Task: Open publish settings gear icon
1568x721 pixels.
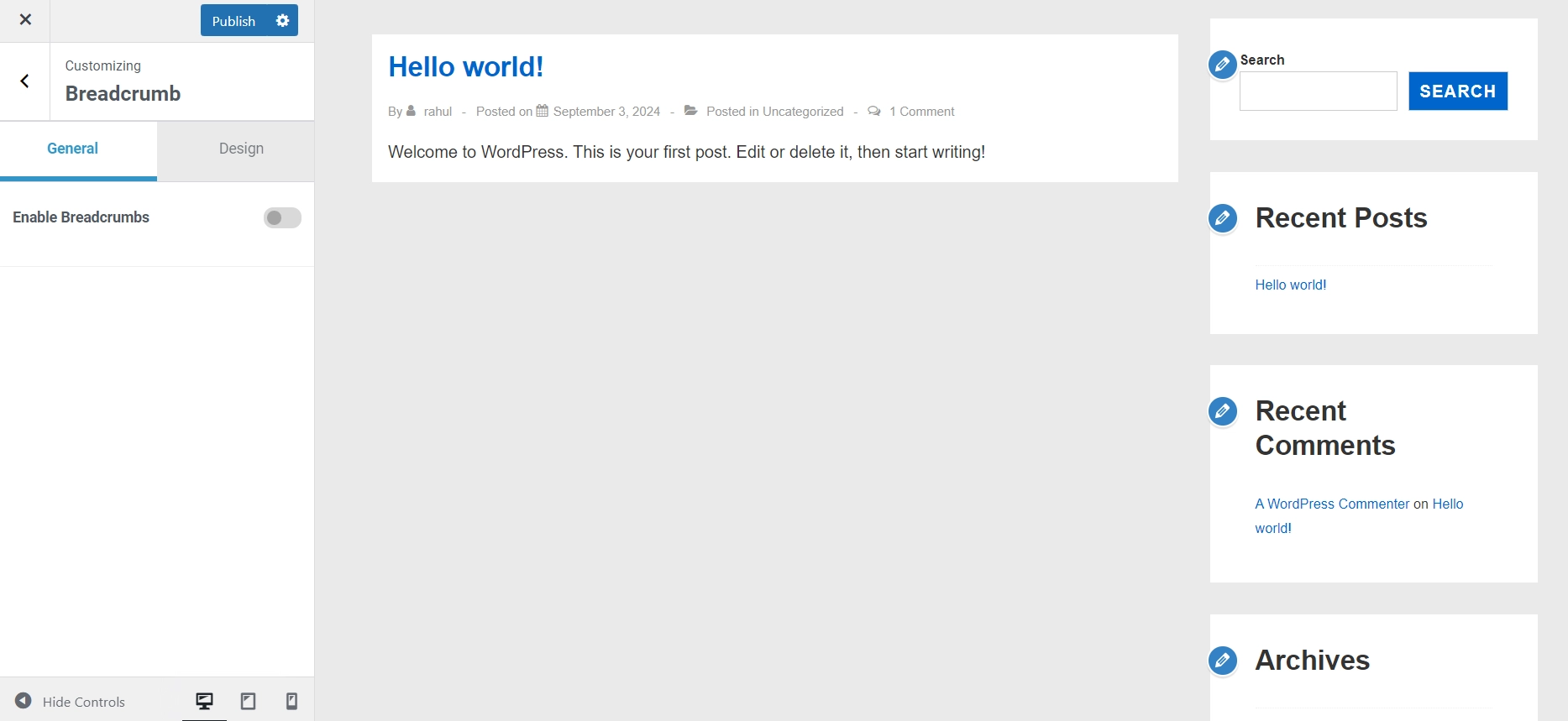Action: click(283, 21)
